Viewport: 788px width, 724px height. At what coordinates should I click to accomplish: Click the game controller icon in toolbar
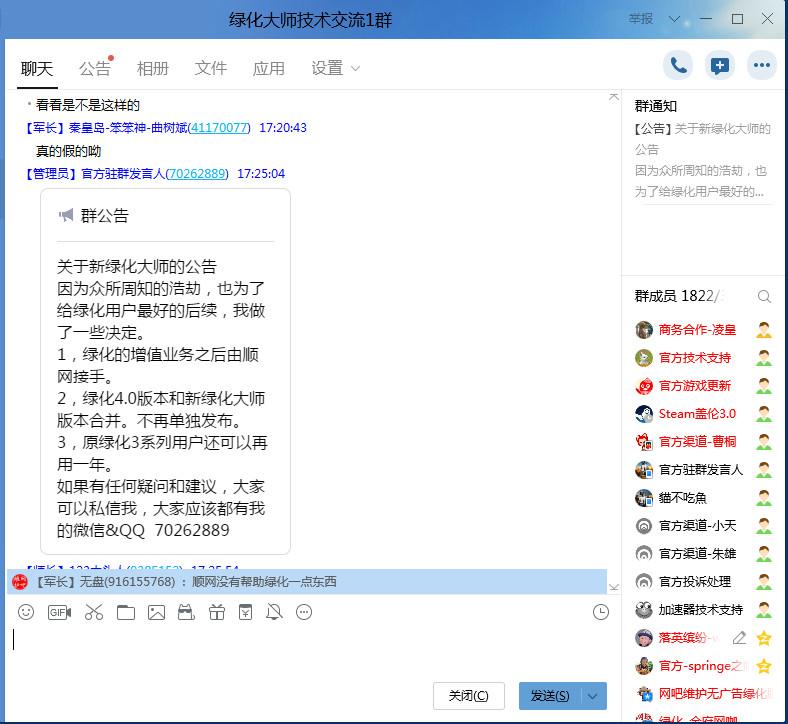click(x=186, y=612)
